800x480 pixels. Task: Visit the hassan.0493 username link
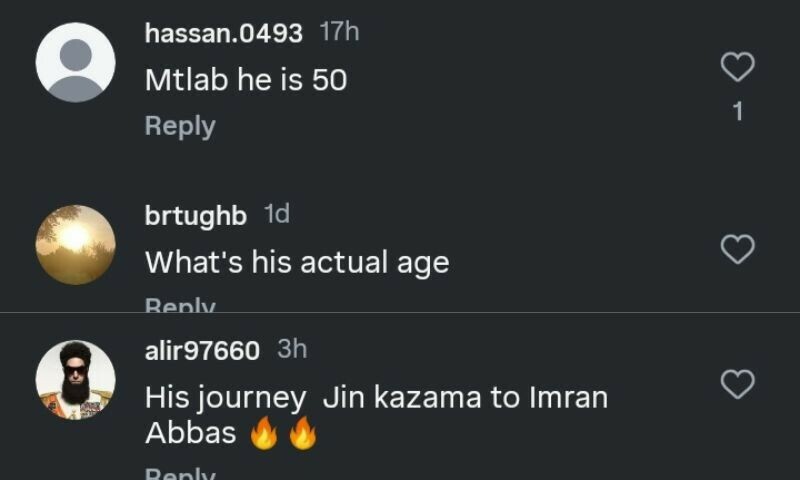click(x=223, y=33)
